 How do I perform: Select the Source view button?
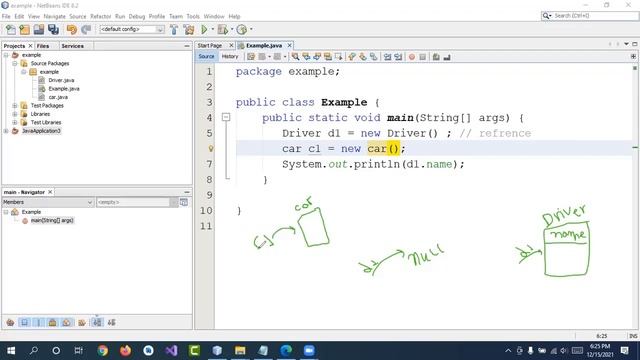pos(206,57)
